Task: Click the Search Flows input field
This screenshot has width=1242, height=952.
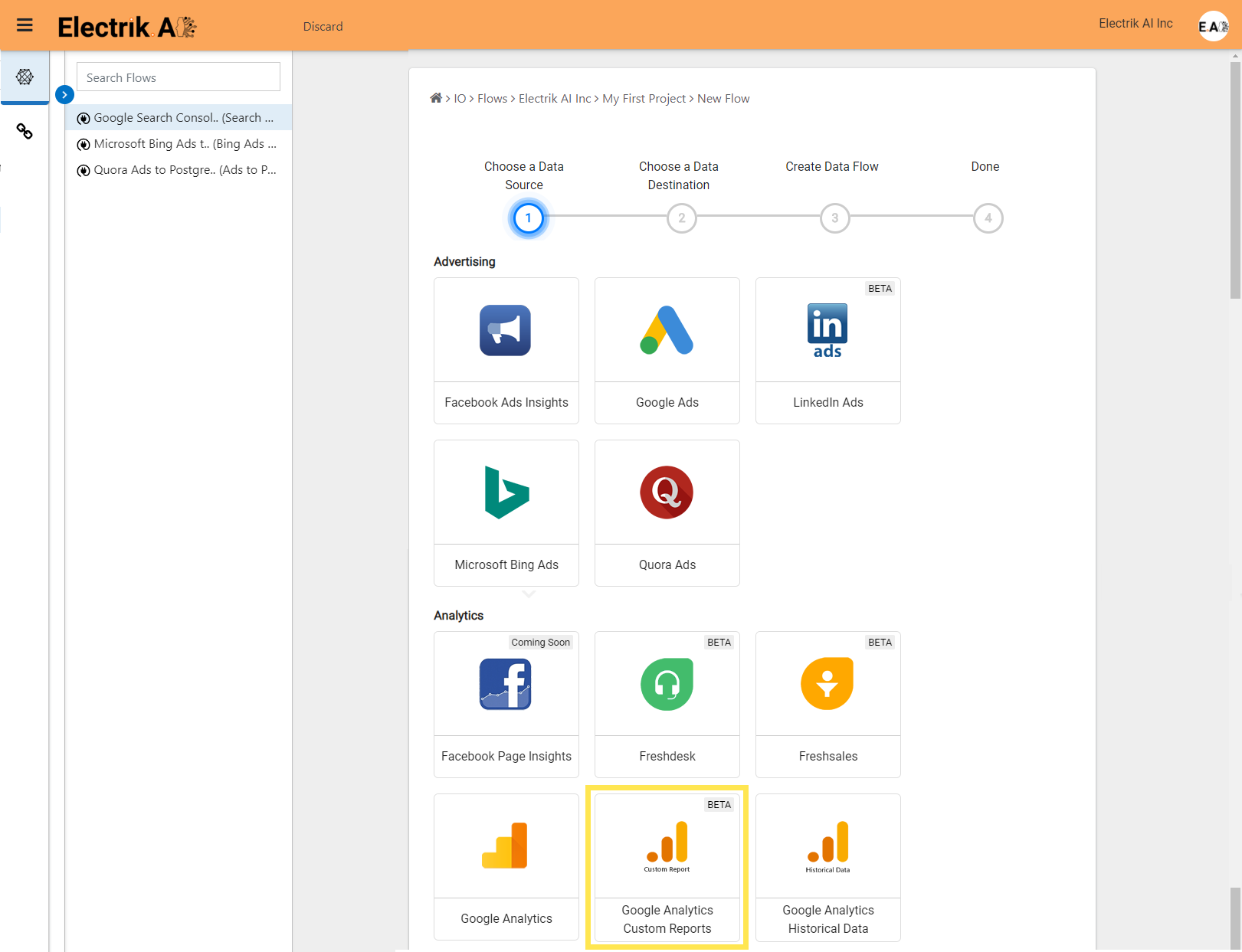Action: point(178,77)
